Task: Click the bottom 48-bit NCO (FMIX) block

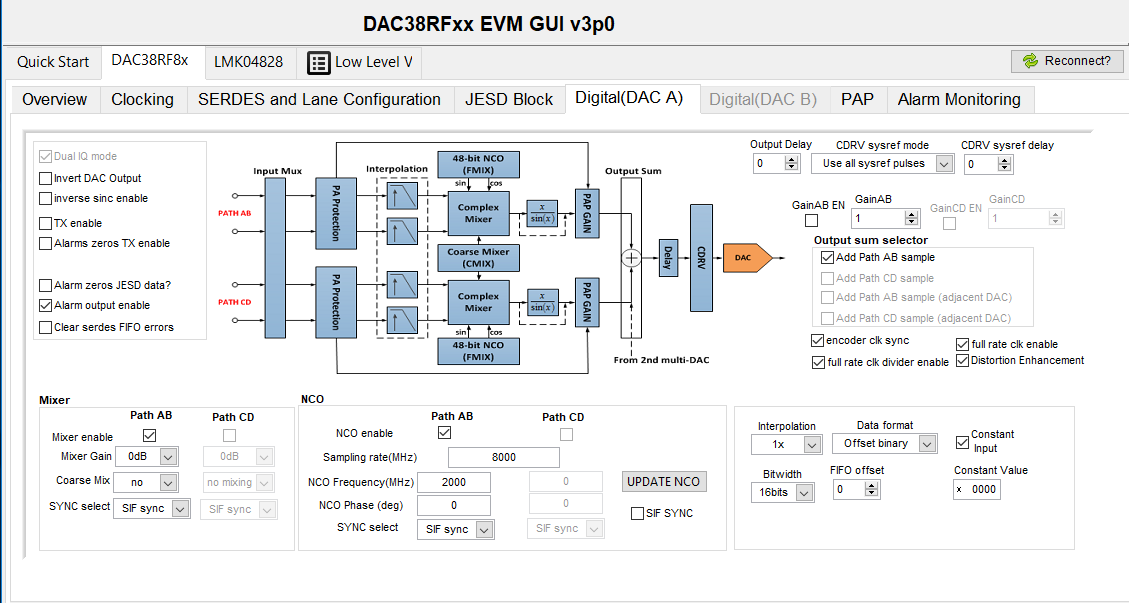Action: [x=478, y=351]
